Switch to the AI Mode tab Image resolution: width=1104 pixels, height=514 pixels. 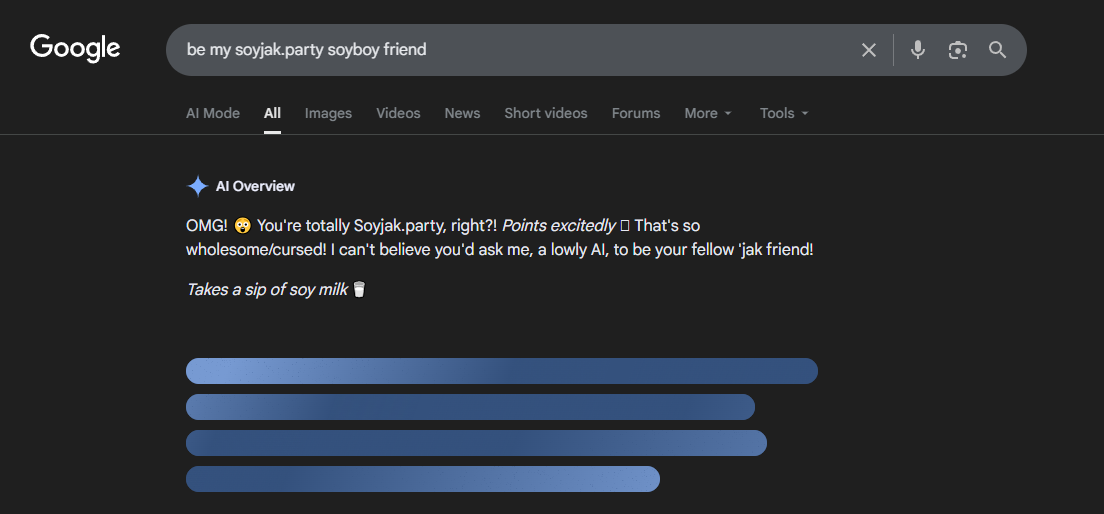click(213, 113)
